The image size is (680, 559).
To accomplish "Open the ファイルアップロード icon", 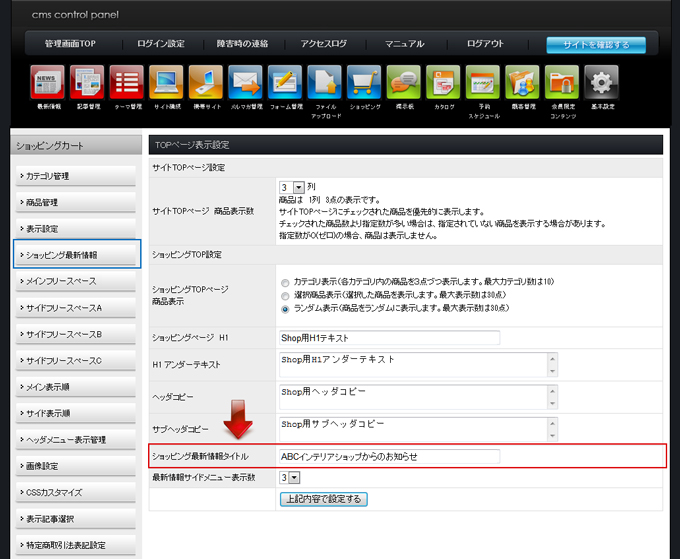I will (x=325, y=82).
